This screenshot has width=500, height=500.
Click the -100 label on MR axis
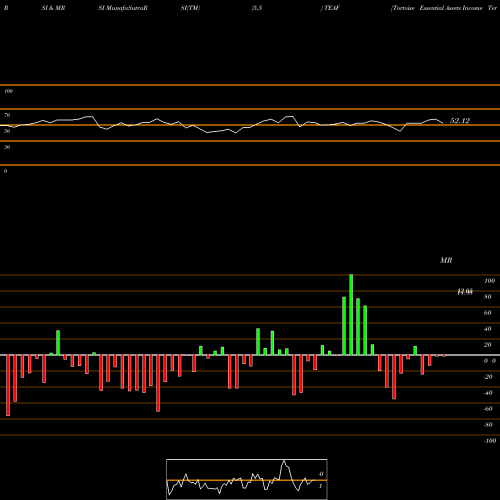(490, 441)
